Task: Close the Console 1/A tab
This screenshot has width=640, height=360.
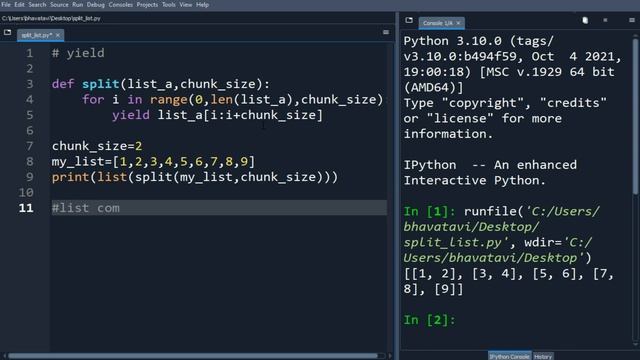Action: 458,23
